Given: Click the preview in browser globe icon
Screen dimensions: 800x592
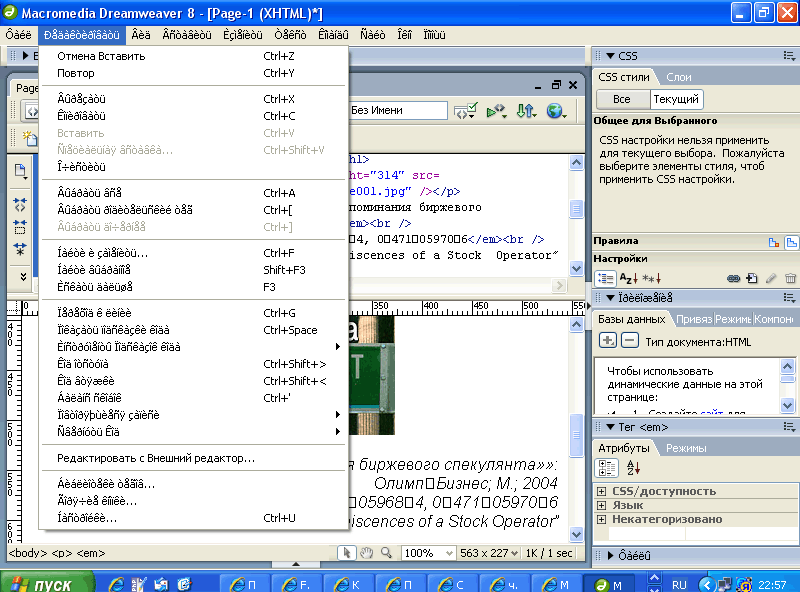Looking at the screenshot, I should click(x=556, y=111).
